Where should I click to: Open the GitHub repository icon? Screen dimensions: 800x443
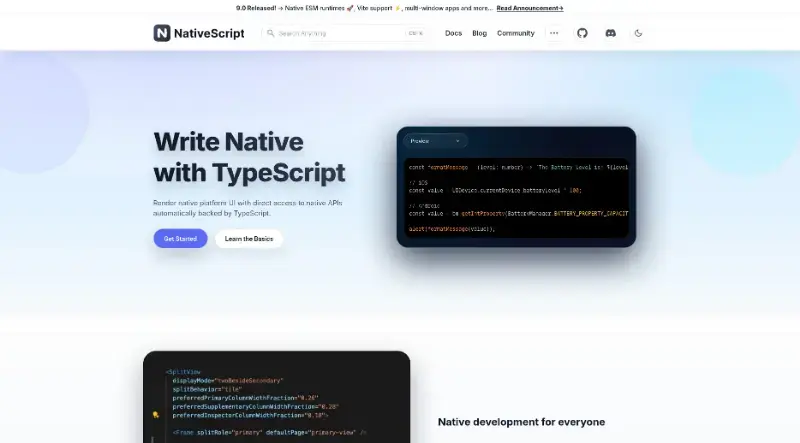tap(582, 33)
